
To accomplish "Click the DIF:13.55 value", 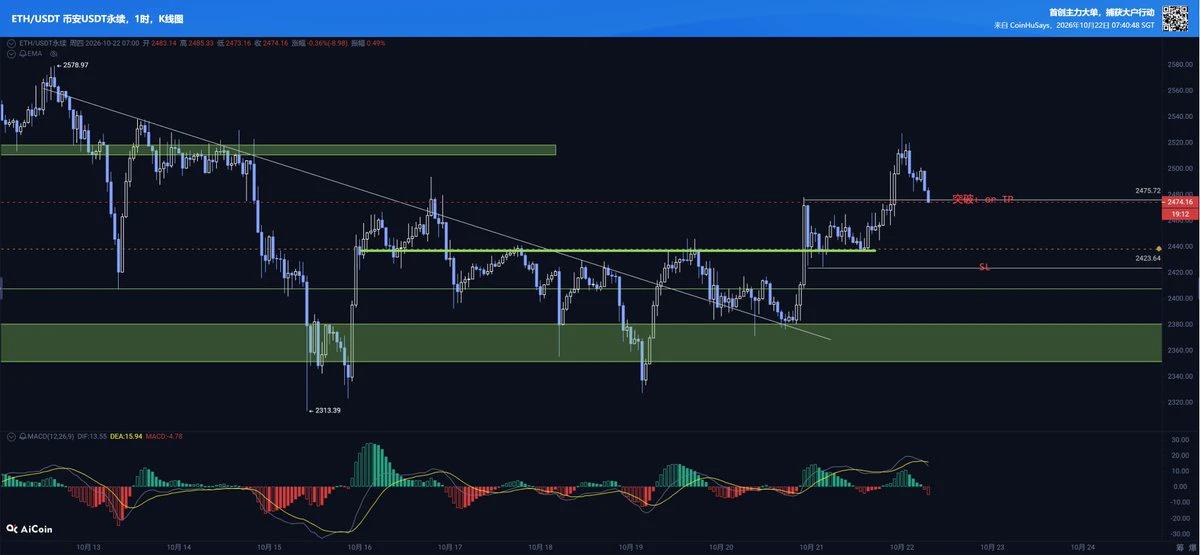I will (x=92, y=437).
